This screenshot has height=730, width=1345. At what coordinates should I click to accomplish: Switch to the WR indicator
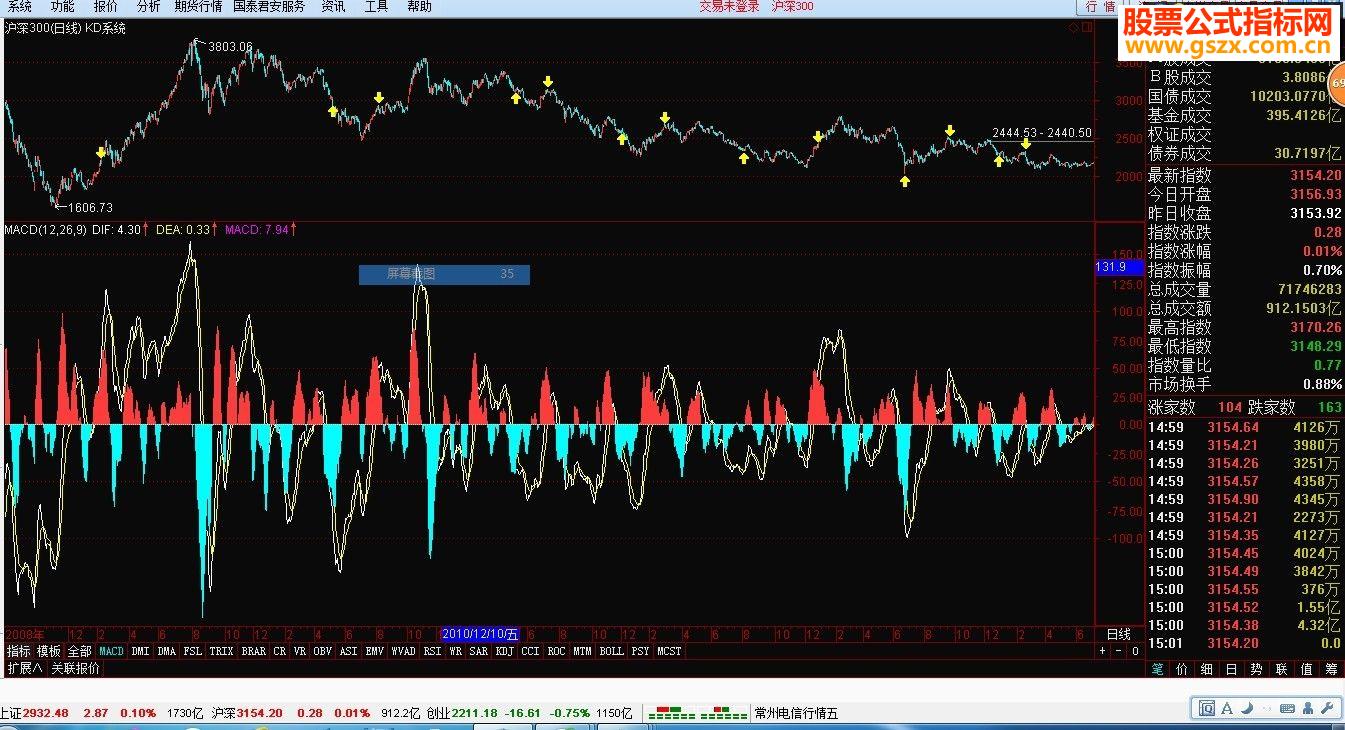pyautogui.click(x=455, y=651)
